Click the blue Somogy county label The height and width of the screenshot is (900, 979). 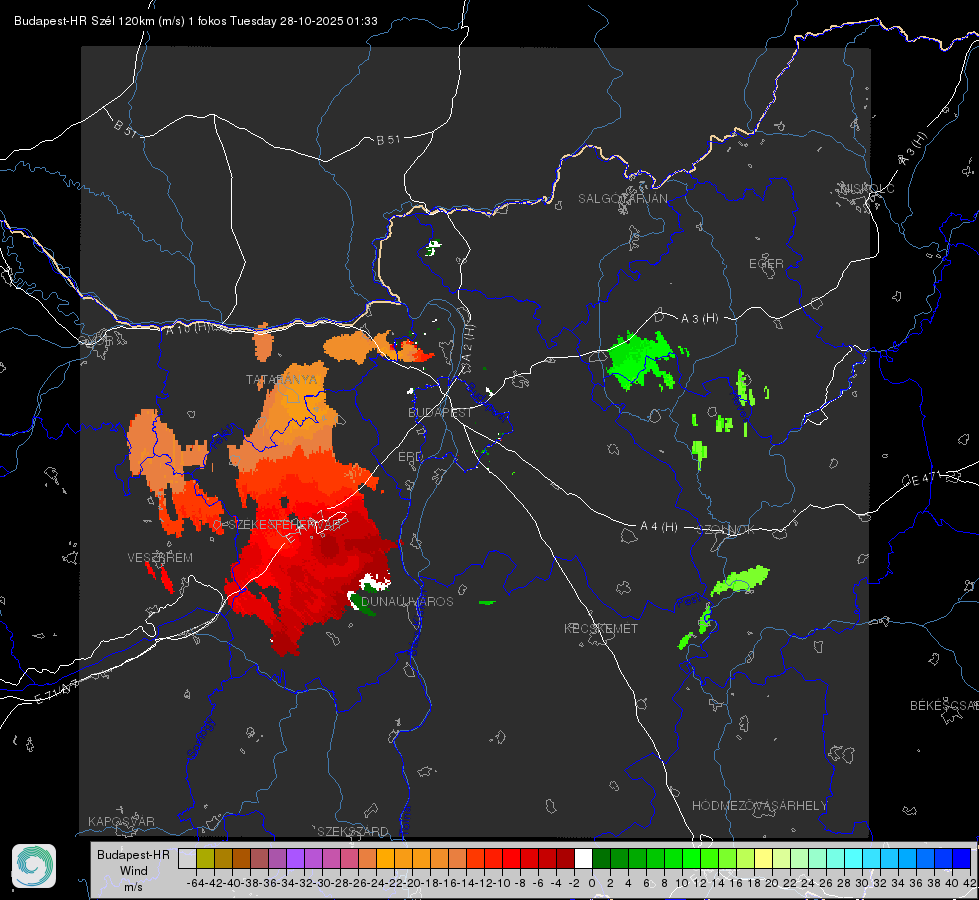[201, 738]
